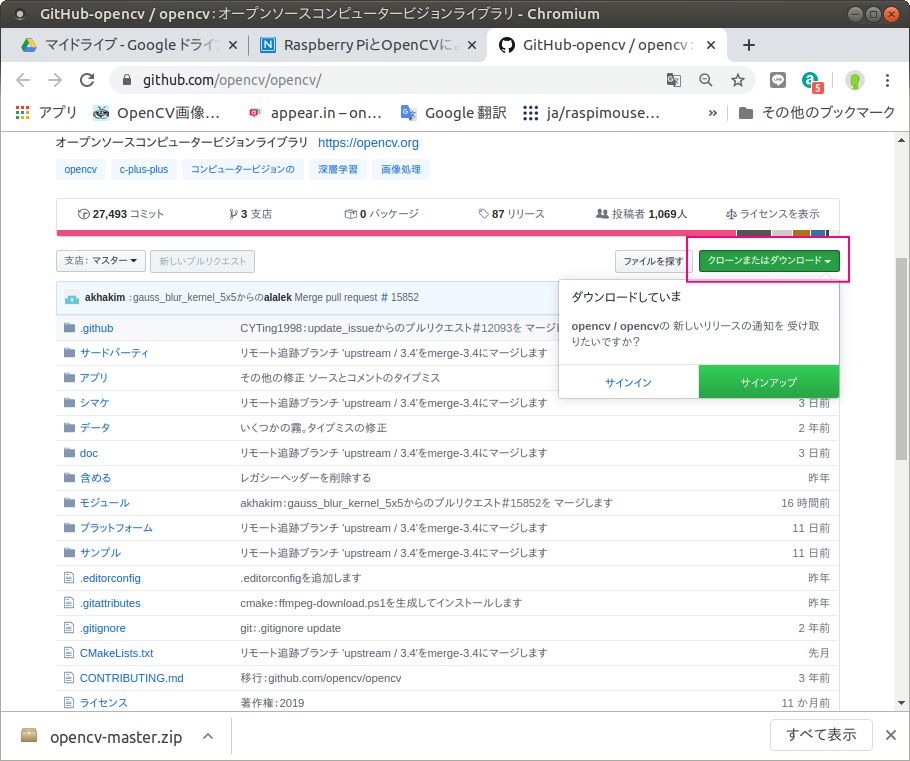The width and height of the screenshot is (910, 761).
Task: Click the pink language bar segment
Action: pos(396,233)
